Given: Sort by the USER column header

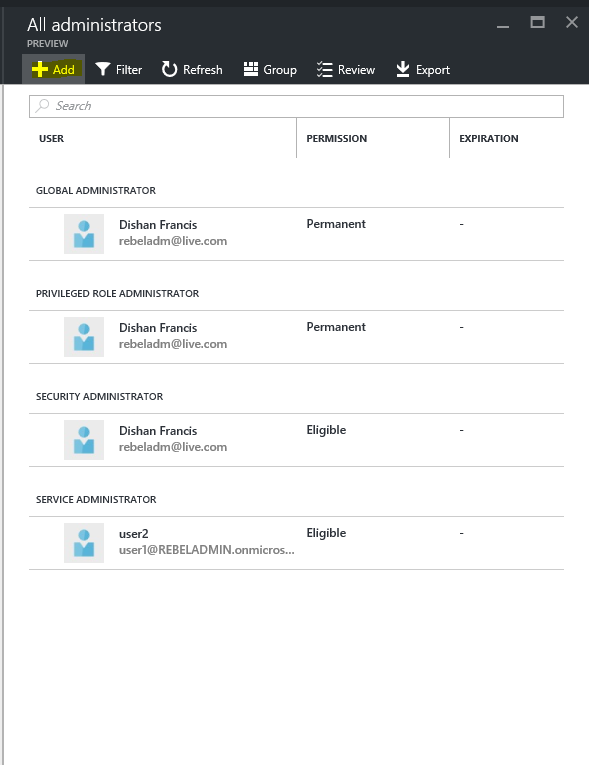Looking at the screenshot, I should [51, 139].
